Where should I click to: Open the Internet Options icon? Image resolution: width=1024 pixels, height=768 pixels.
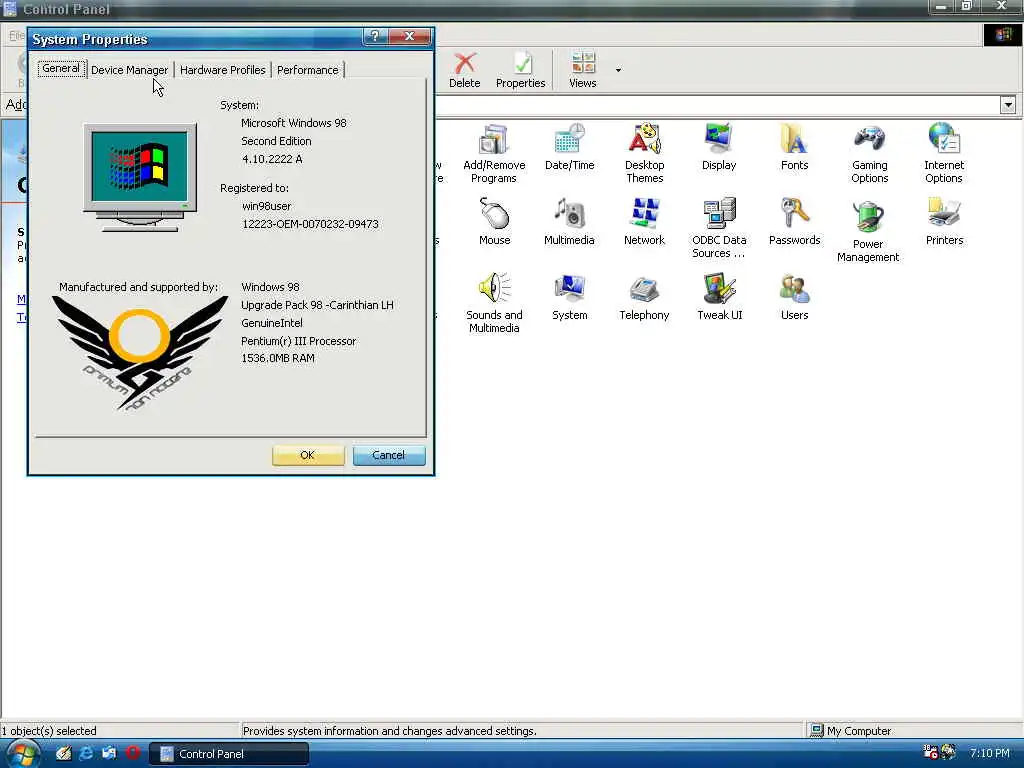pyautogui.click(x=944, y=153)
